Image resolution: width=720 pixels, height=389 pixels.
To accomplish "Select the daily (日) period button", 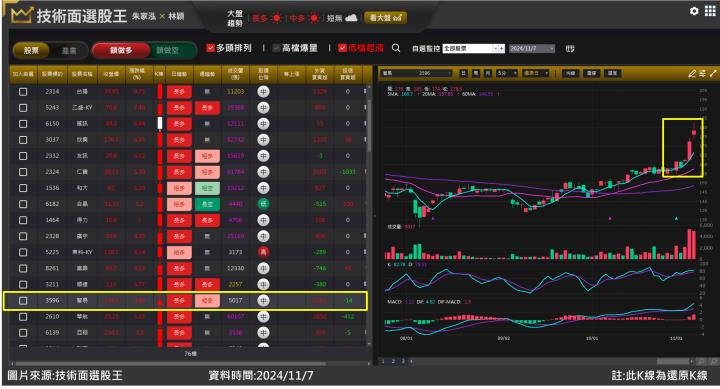I will 464,73.
